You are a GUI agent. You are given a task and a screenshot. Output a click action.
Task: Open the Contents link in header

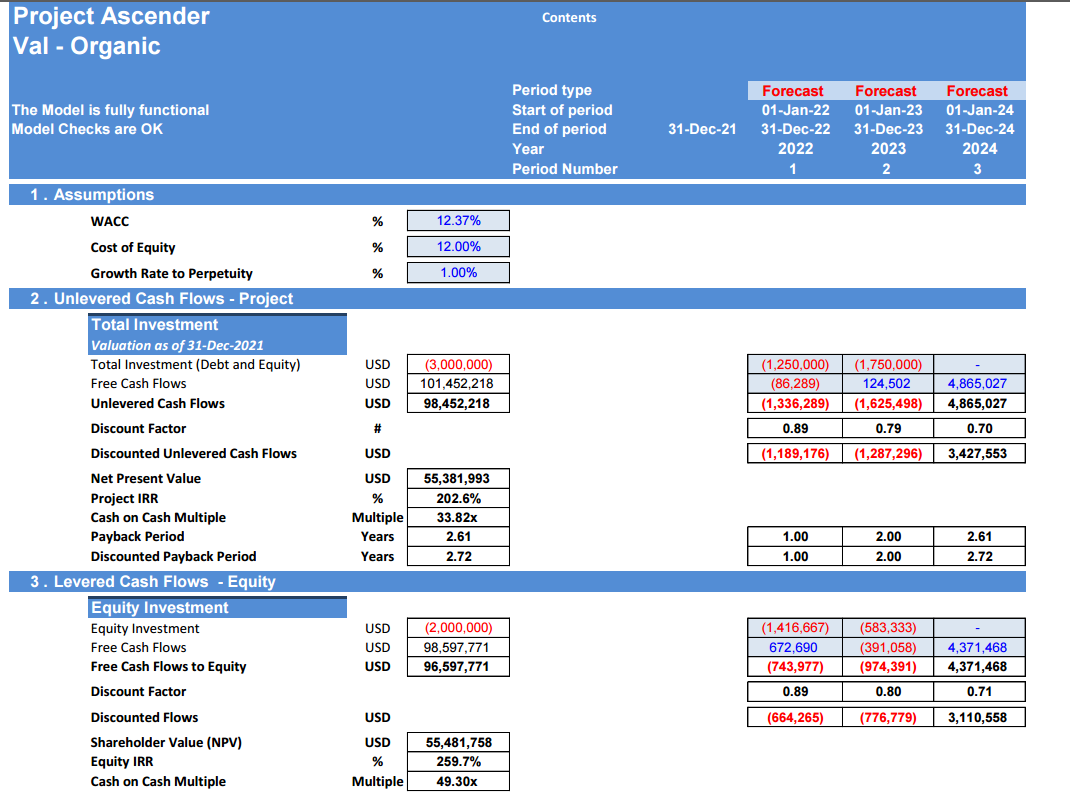click(569, 18)
